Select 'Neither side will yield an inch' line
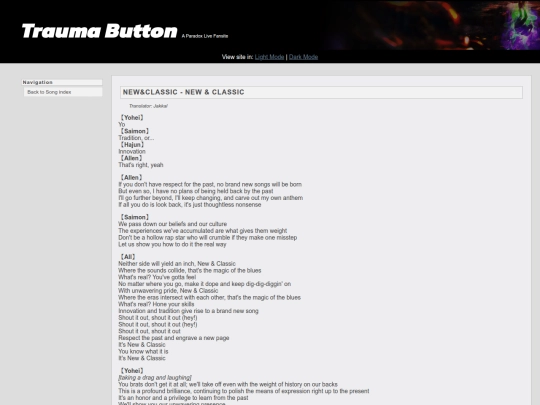Image resolution: width=540 pixels, height=405 pixels. [x=177, y=264]
